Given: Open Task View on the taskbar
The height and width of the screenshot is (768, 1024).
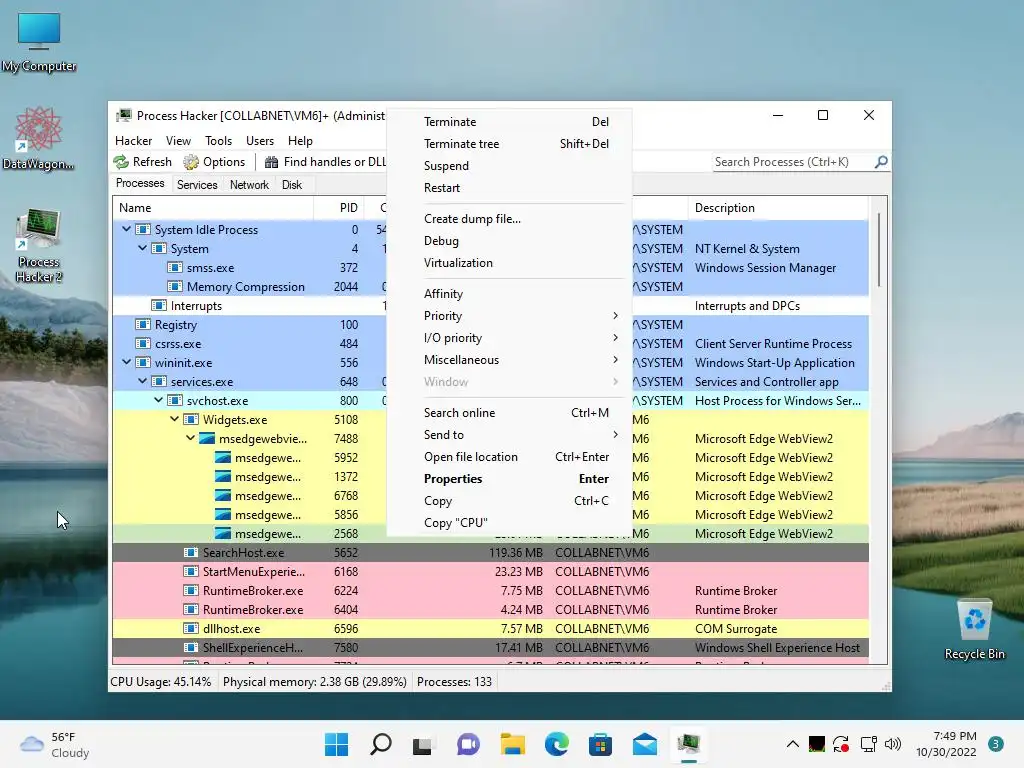Looking at the screenshot, I should coord(423,744).
